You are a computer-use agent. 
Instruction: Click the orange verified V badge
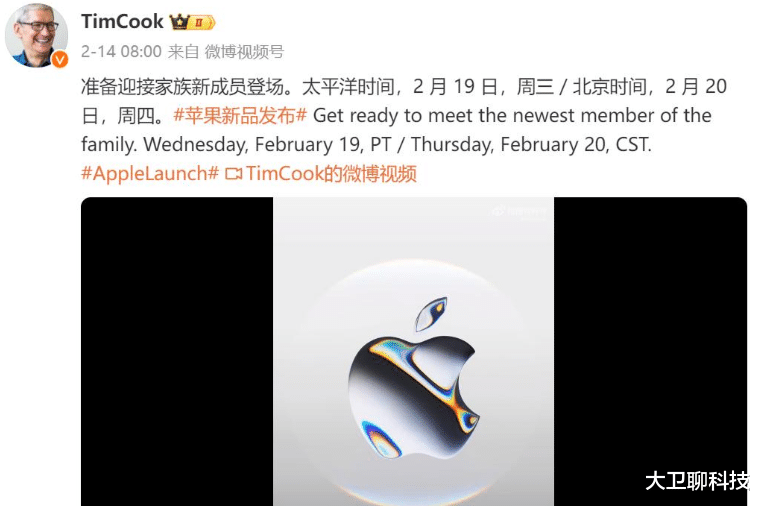60,60
